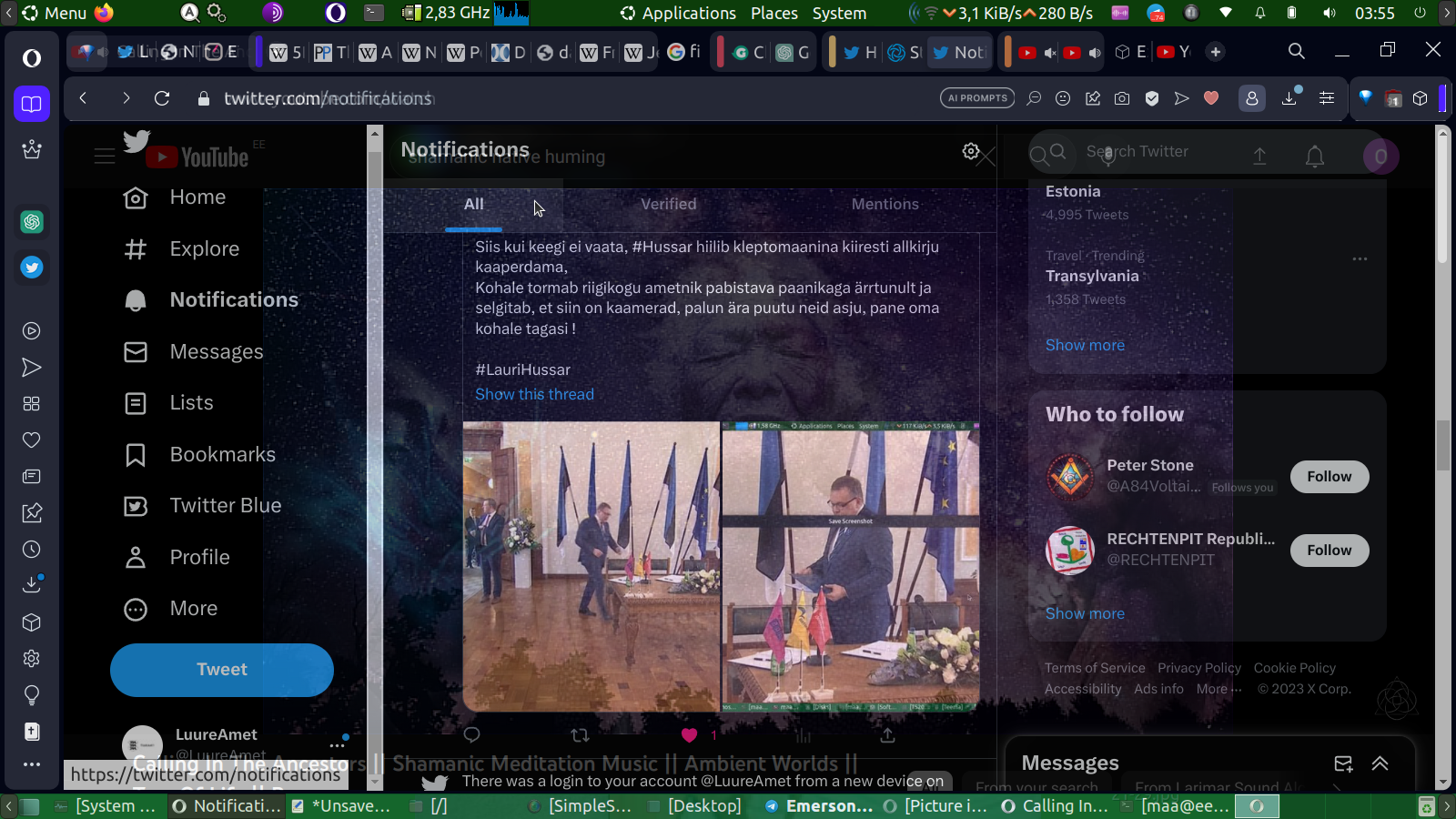1456x819 pixels.
Task: Mute audio on the first YouTube tab
Action: (1050, 53)
